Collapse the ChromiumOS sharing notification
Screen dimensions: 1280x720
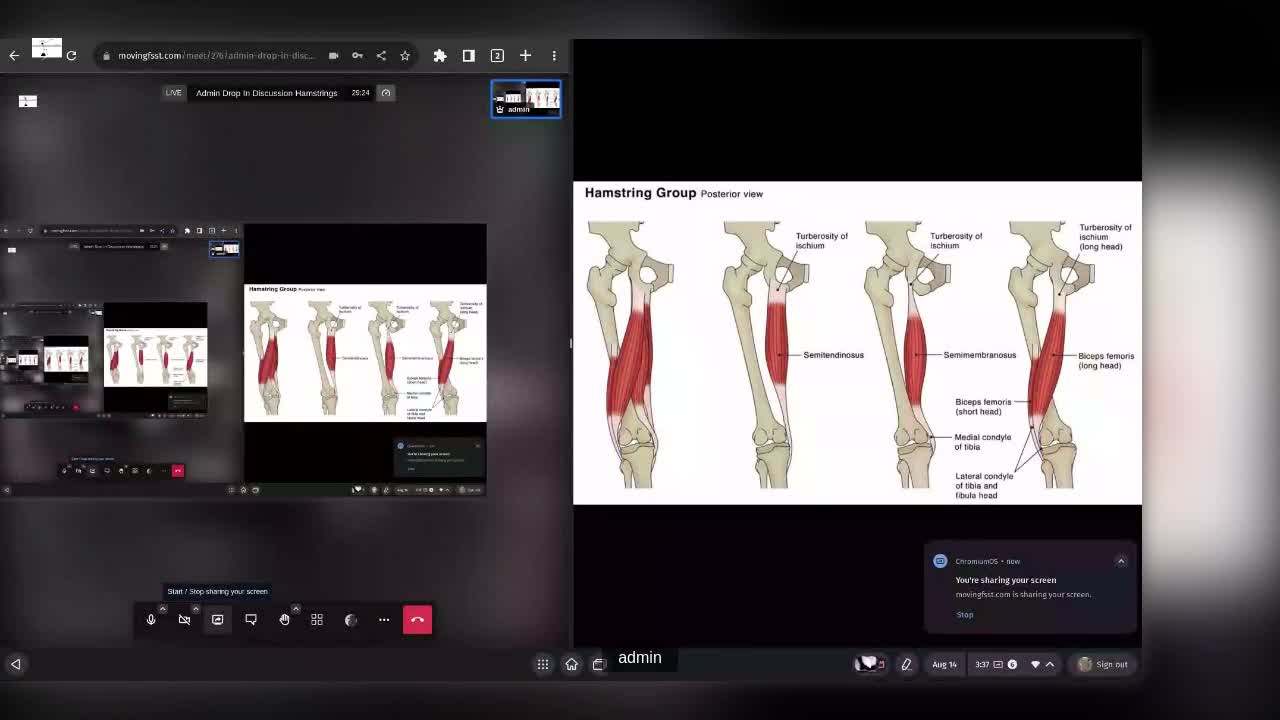(1121, 561)
